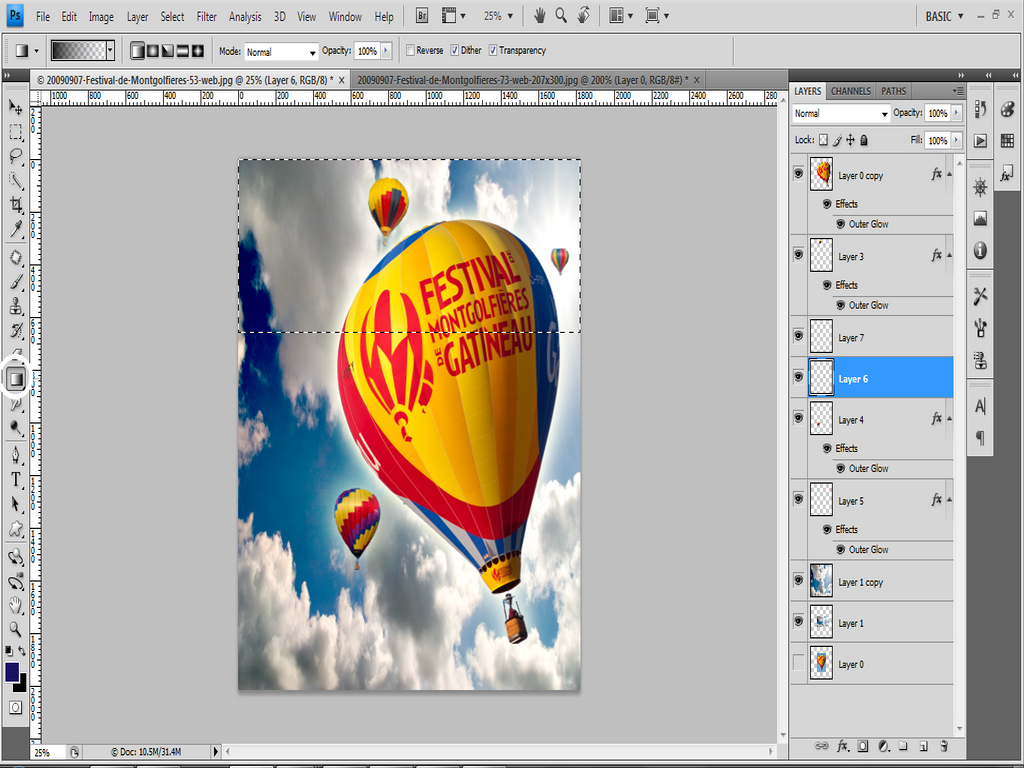This screenshot has height=768, width=1024.
Task: Choose Diamond Gradient style
Action: [198, 50]
